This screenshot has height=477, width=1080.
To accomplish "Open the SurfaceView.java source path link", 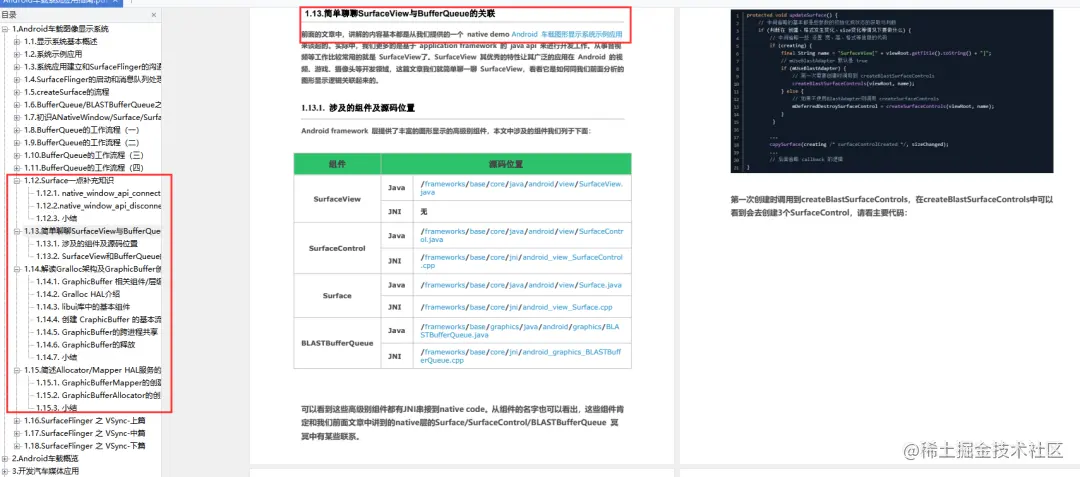I will pos(521,188).
